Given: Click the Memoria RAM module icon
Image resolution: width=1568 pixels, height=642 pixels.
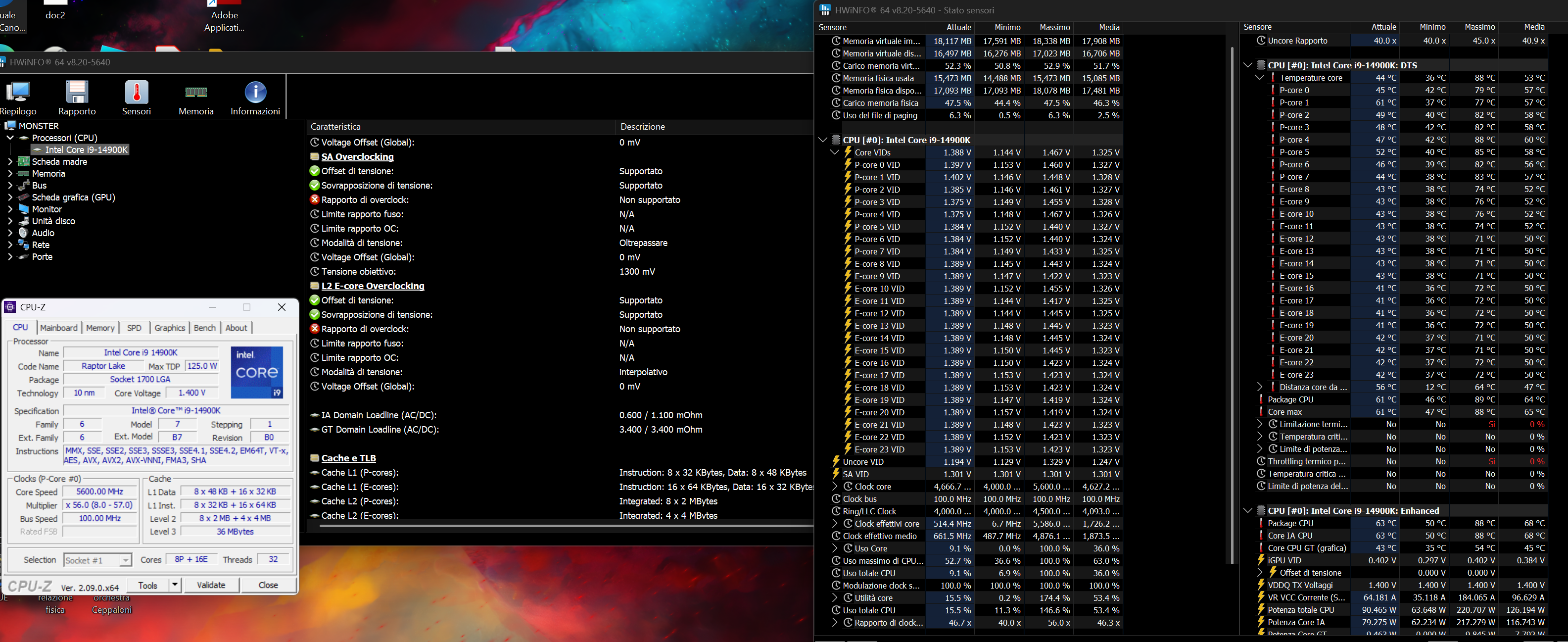Looking at the screenshot, I should (196, 93).
